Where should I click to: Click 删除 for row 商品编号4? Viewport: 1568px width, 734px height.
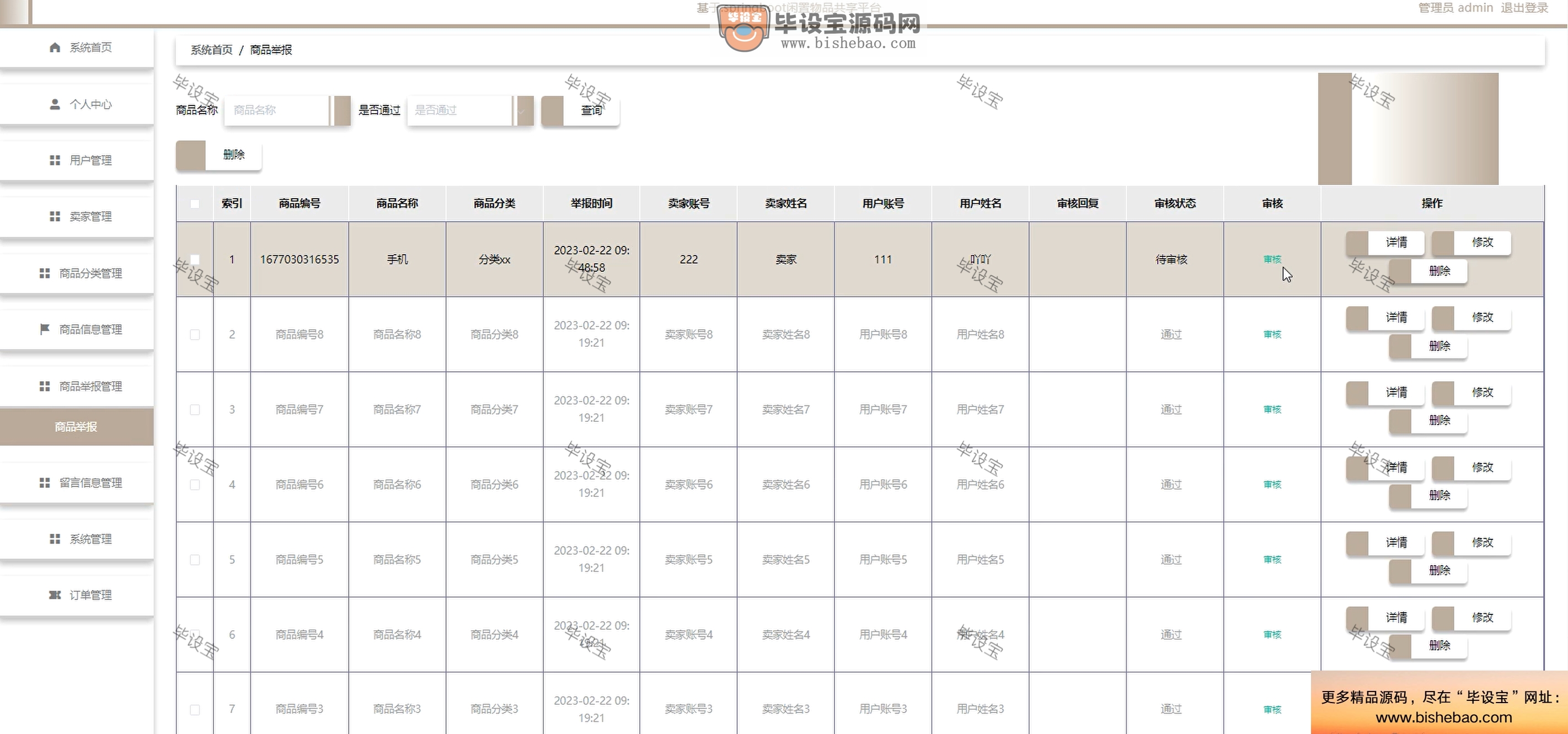[1428, 646]
